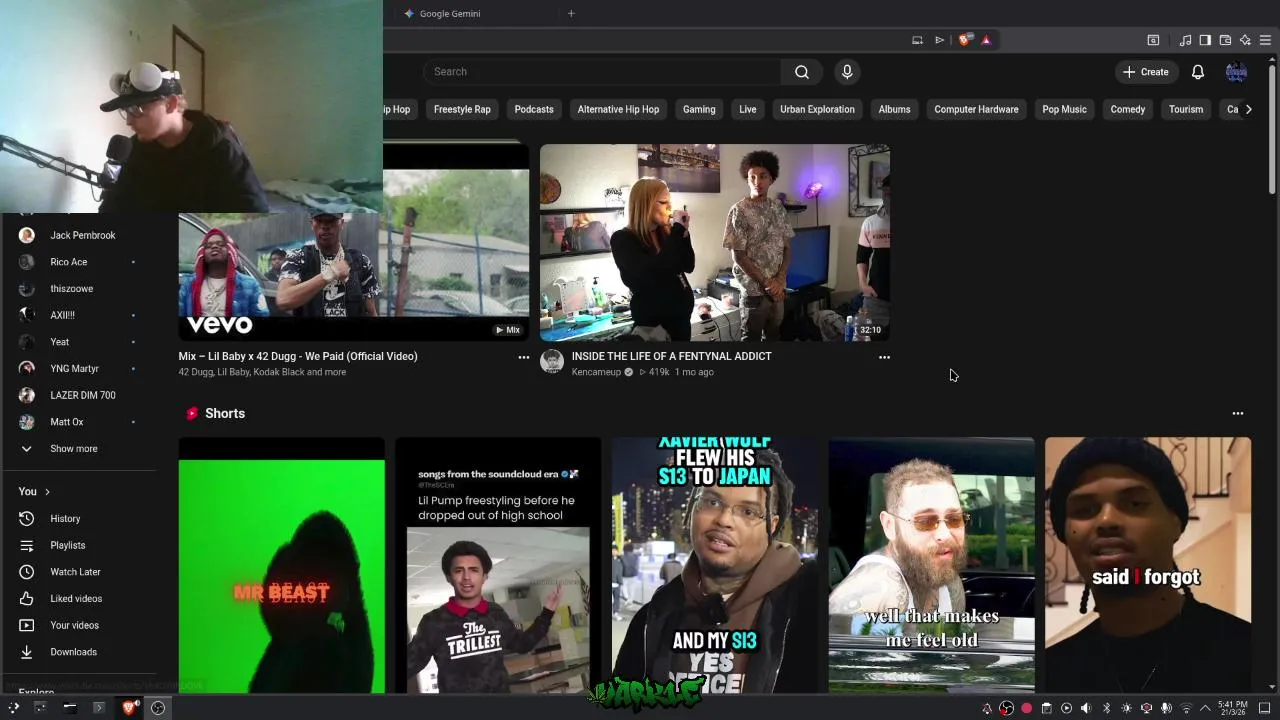1280x720 pixels.
Task: Play the Xavier Wulf S13 Japan short
Action: tap(715, 565)
